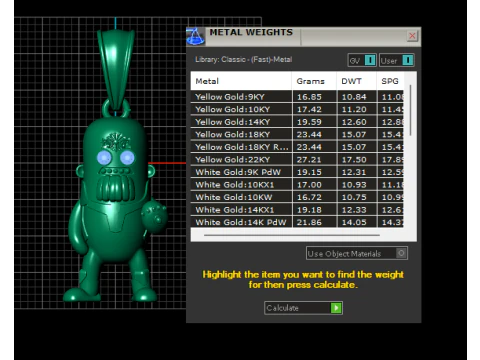Click the 16.85 grams value
Viewport: 480px width, 360px height.
[309, 97]
